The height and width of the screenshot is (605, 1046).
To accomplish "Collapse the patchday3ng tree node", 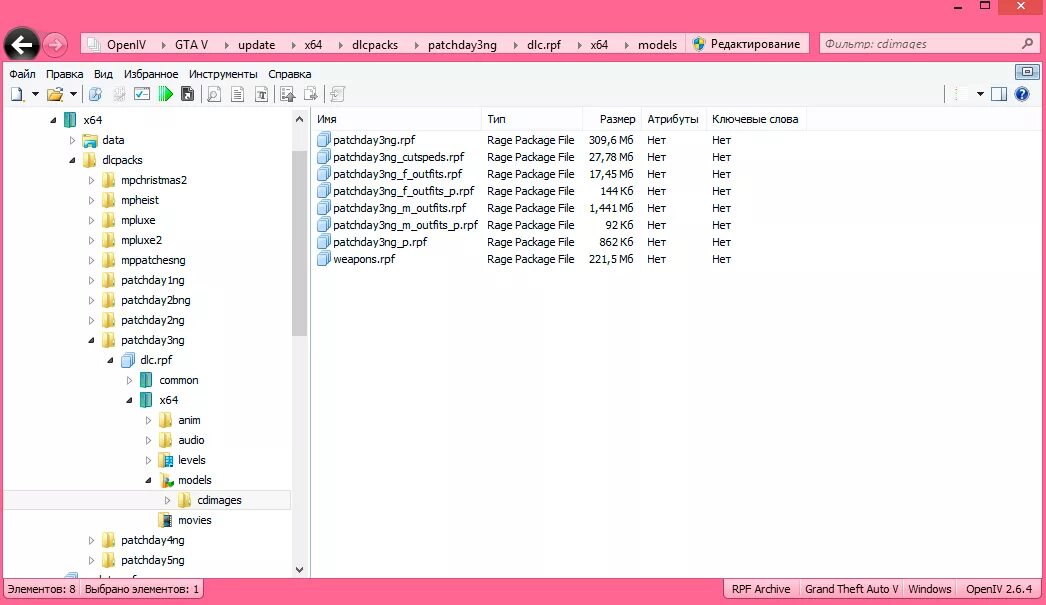I will tap(91, 340).
